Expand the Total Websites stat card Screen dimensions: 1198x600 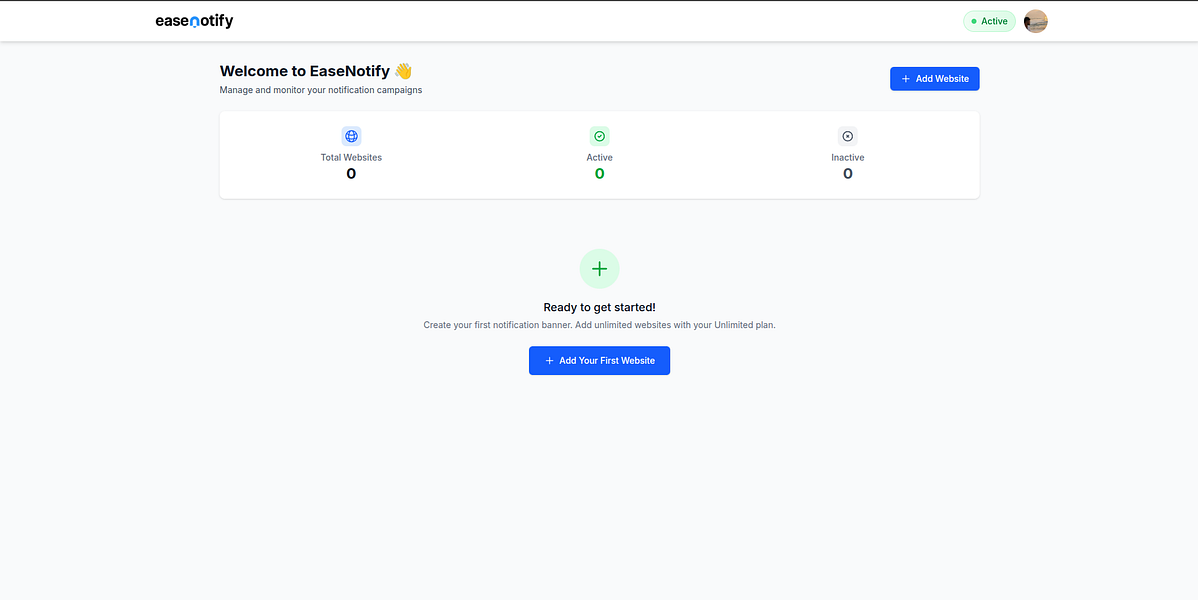(x=351, y=155)
